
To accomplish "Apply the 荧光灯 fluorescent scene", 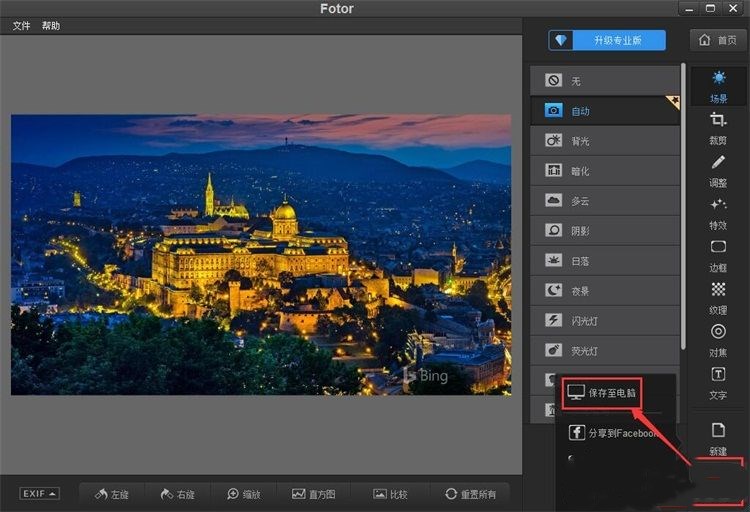I will pyautogui.click(x=605, y=351).
